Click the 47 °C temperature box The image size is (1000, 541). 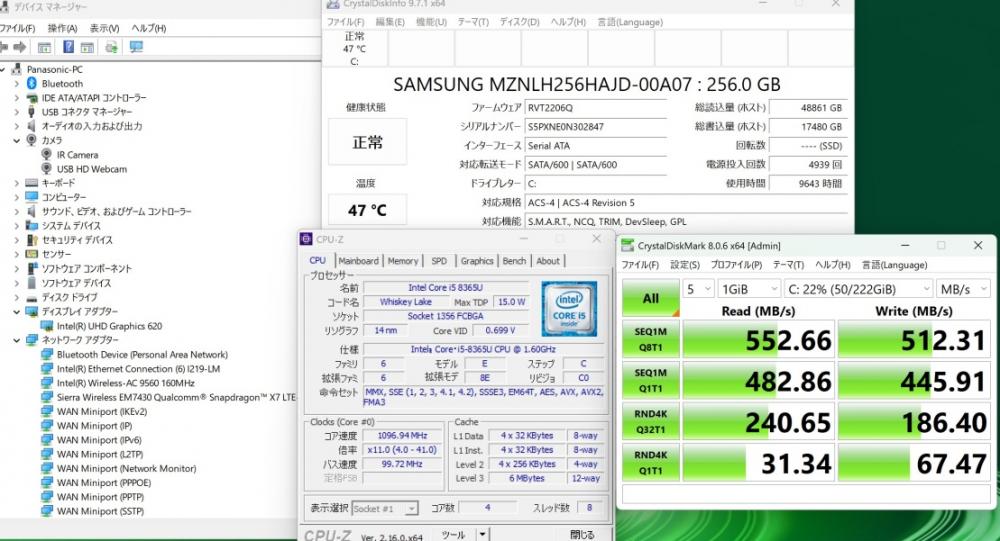[x=367, y=210]
